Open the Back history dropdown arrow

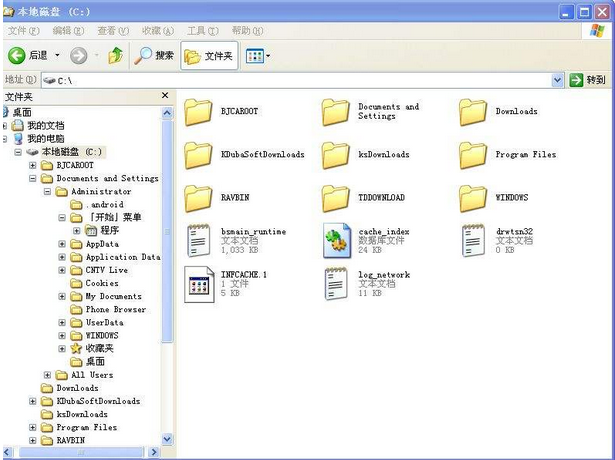(57, 55)
